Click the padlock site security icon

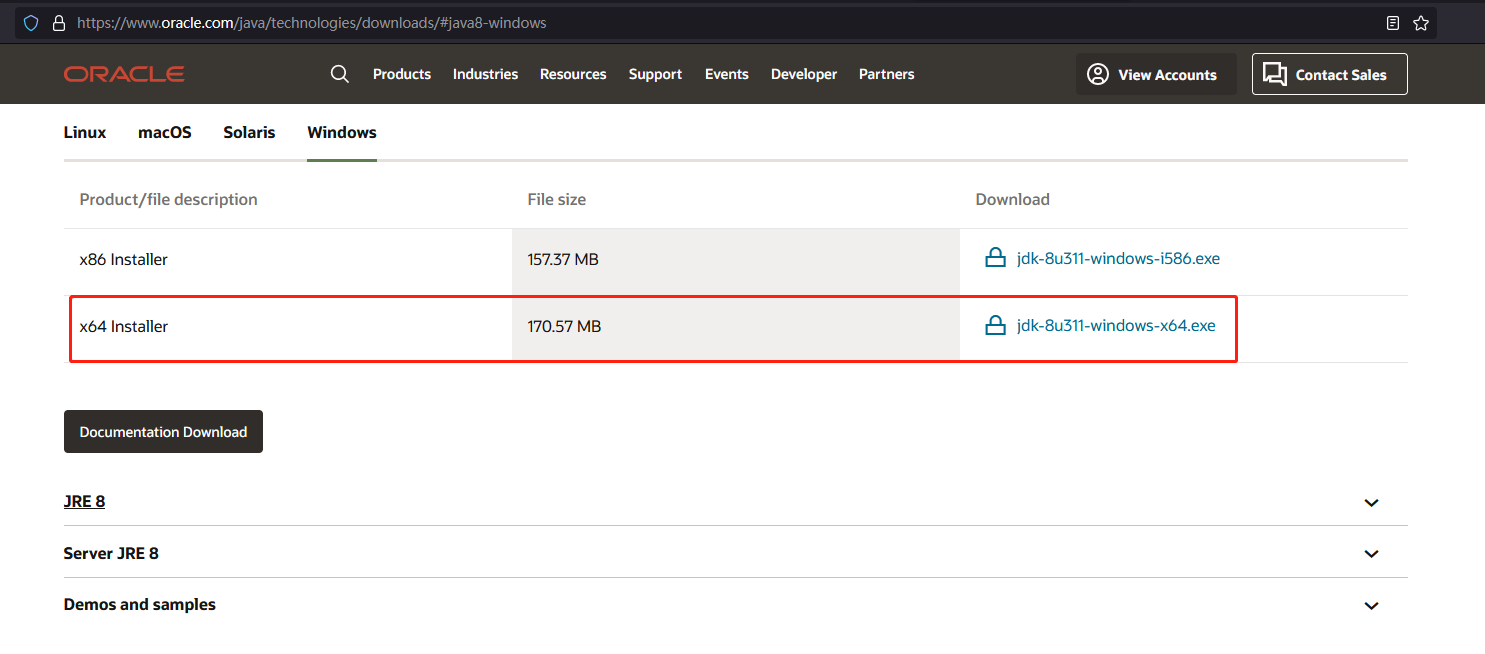click(58, 22)
